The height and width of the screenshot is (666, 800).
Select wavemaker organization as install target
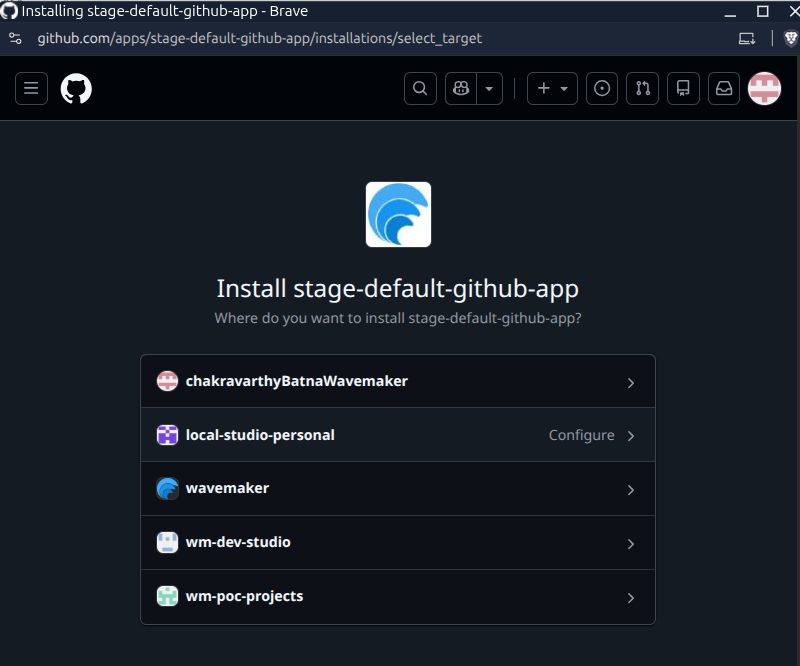(398, 489)
